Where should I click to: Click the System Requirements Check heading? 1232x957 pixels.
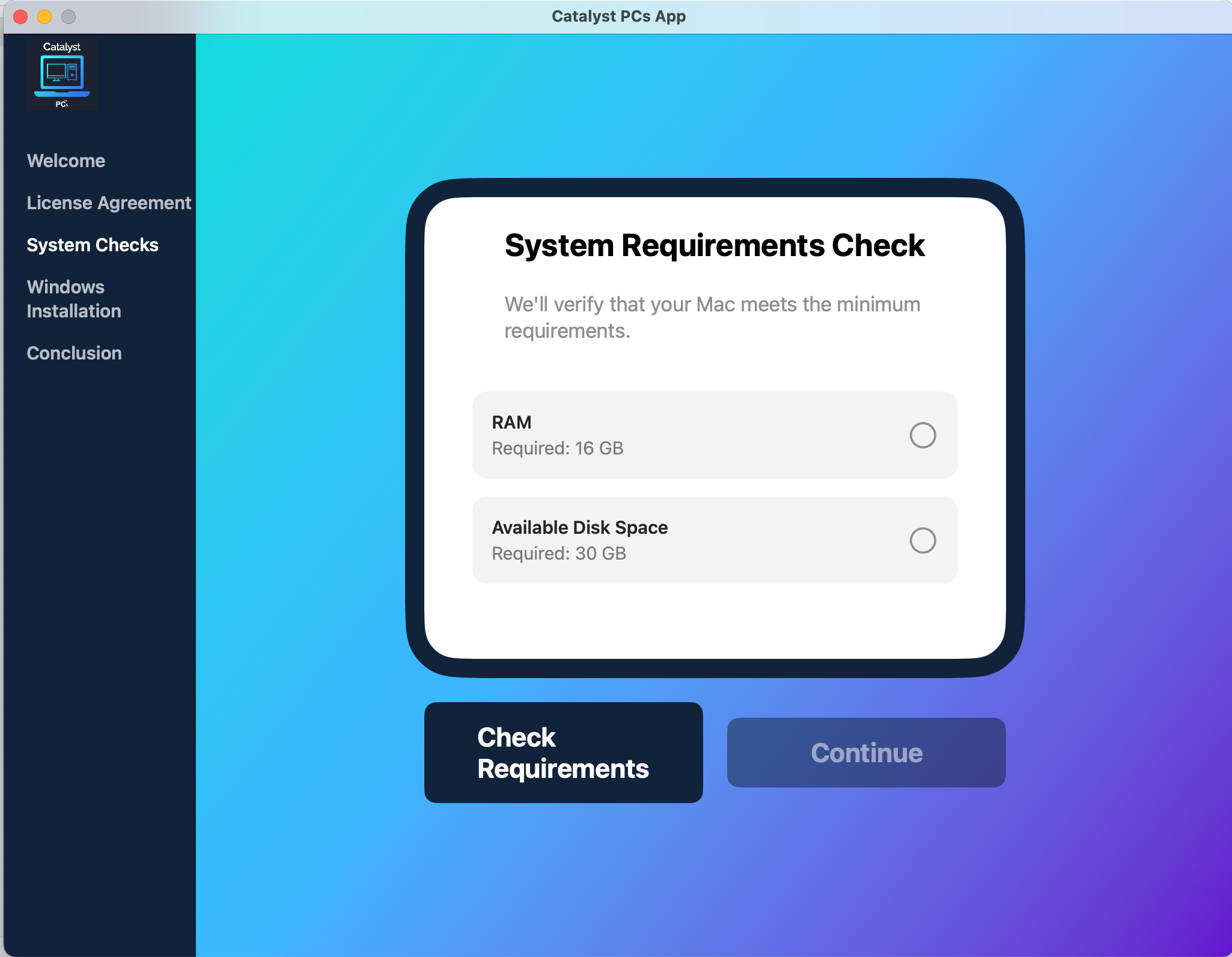714,245
